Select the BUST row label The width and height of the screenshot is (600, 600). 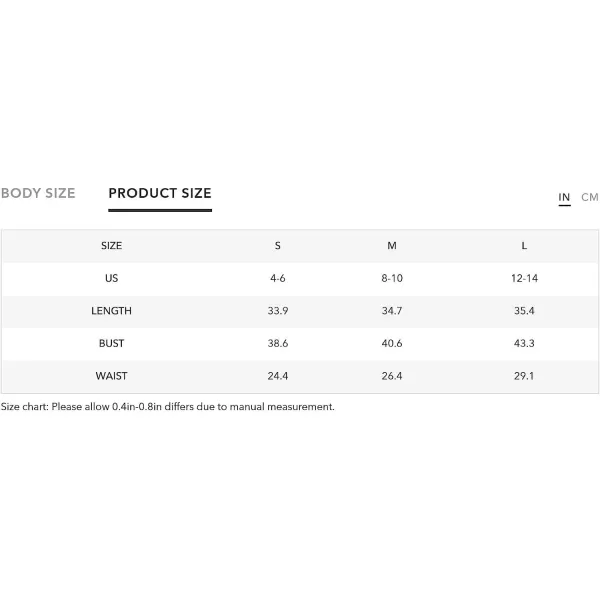(x=111, y=343)
